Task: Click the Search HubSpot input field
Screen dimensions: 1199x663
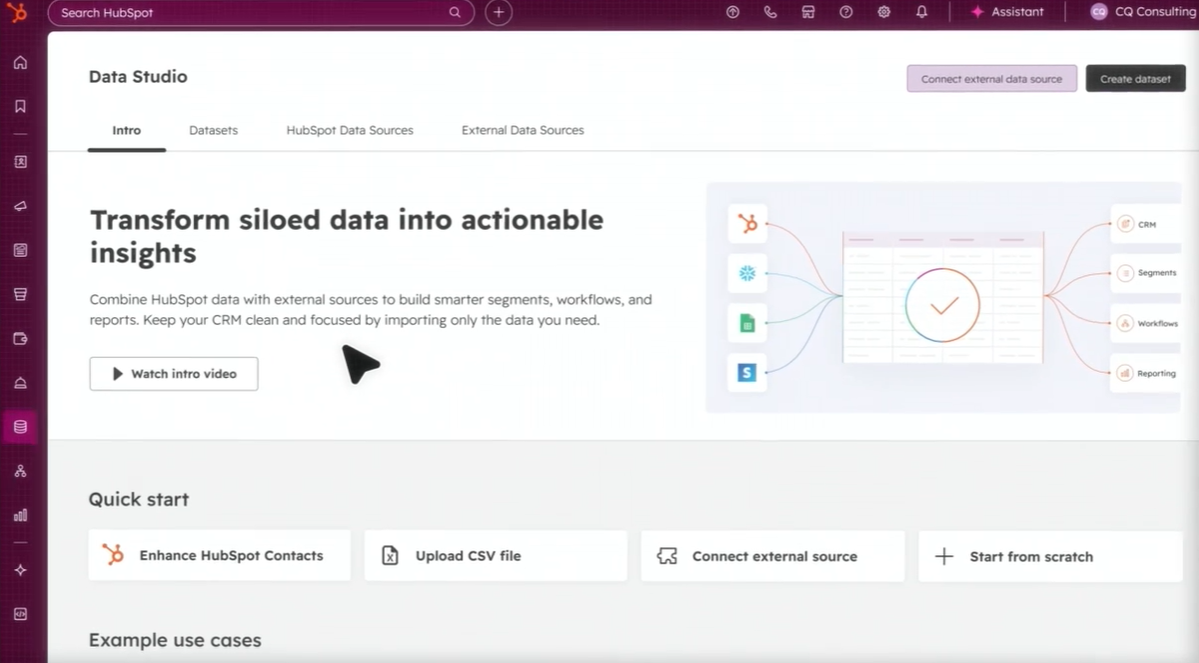Action: pyautogui.click(x=261, y=12)
